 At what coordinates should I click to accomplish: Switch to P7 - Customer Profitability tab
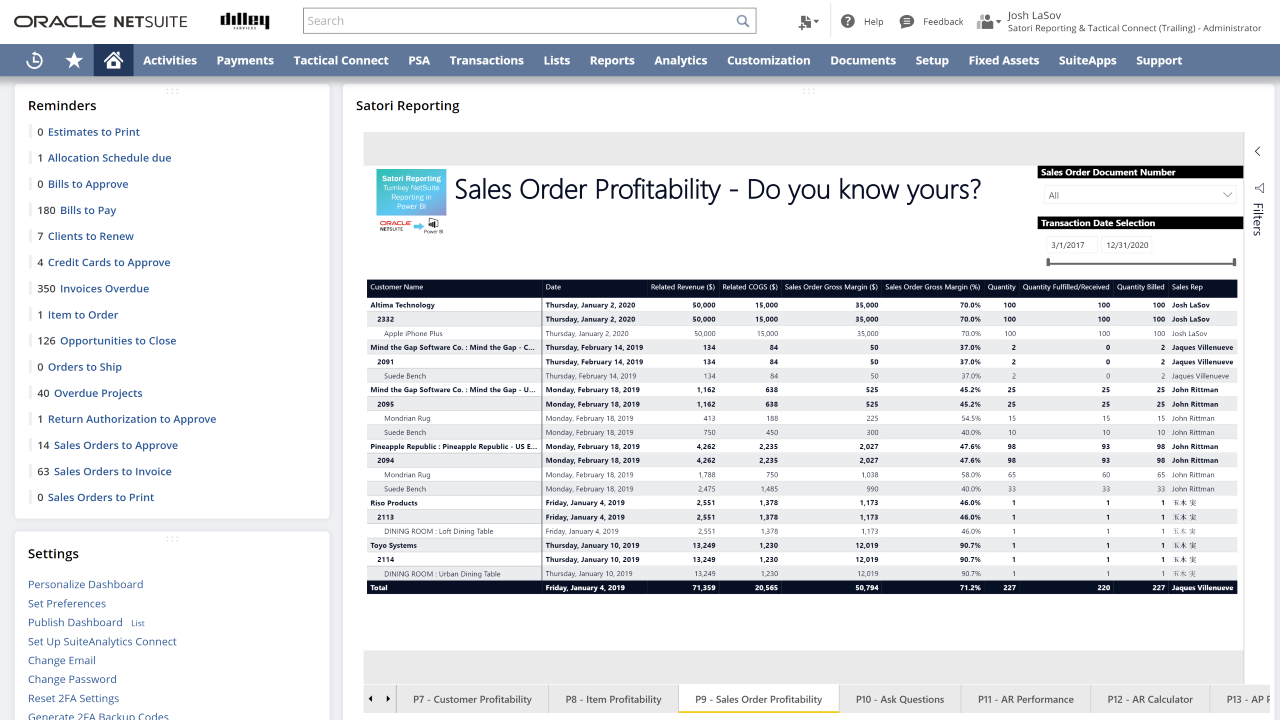coord(472,699)
